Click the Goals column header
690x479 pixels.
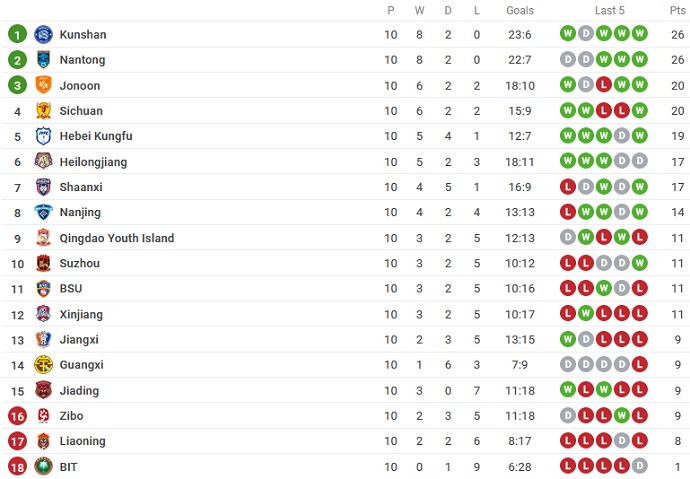(520, 10)
